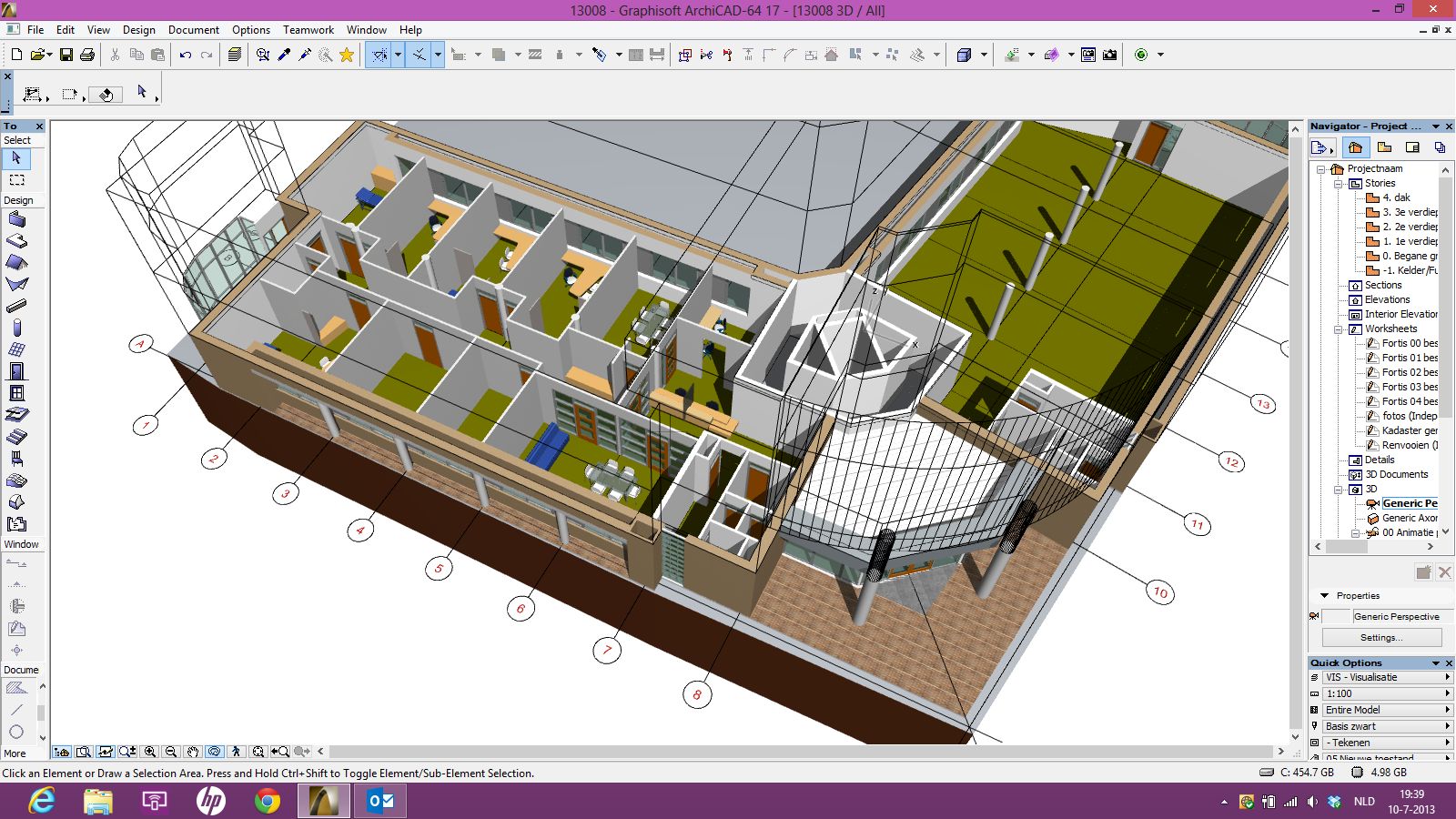The image size is (1456, 819).
Task: Select the Column tool
Action: click(16, 329)
